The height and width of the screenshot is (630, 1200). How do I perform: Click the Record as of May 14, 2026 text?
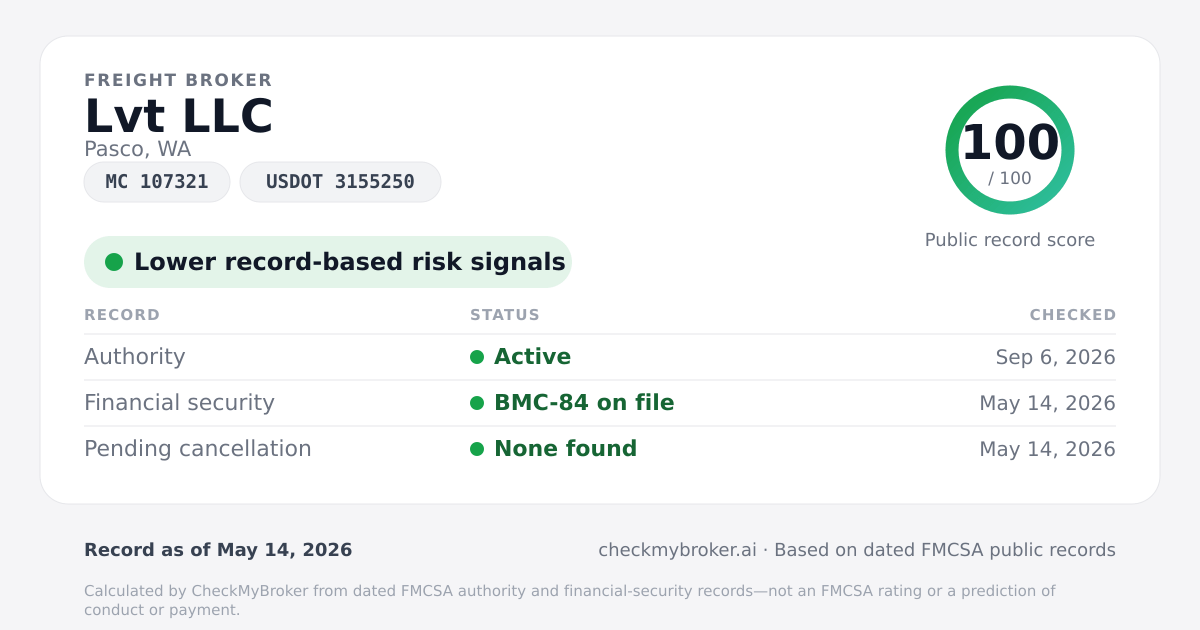point(218,550)
